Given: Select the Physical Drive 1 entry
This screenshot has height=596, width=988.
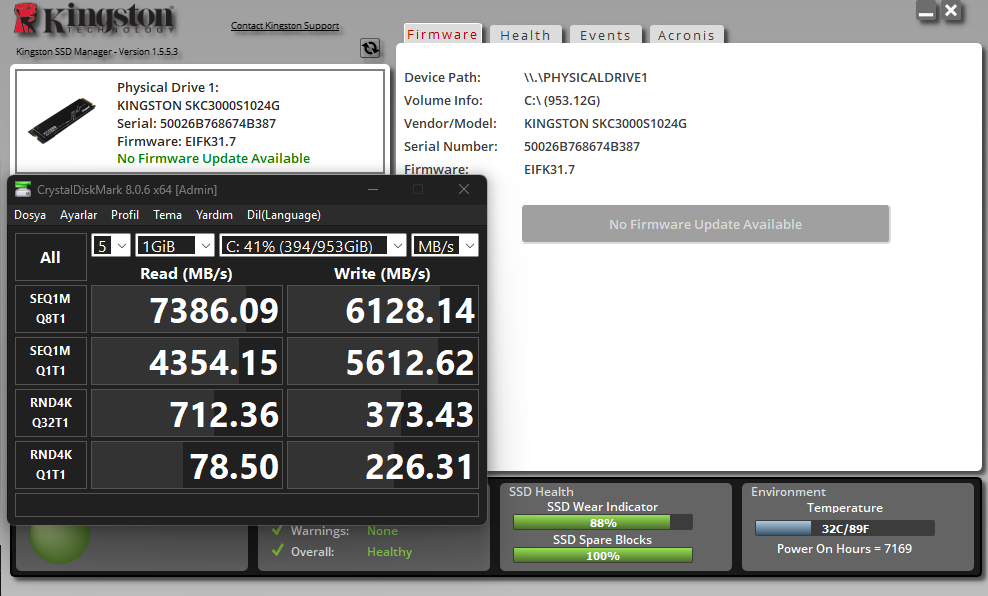Looking at the screenshot, I should (200, 121).
